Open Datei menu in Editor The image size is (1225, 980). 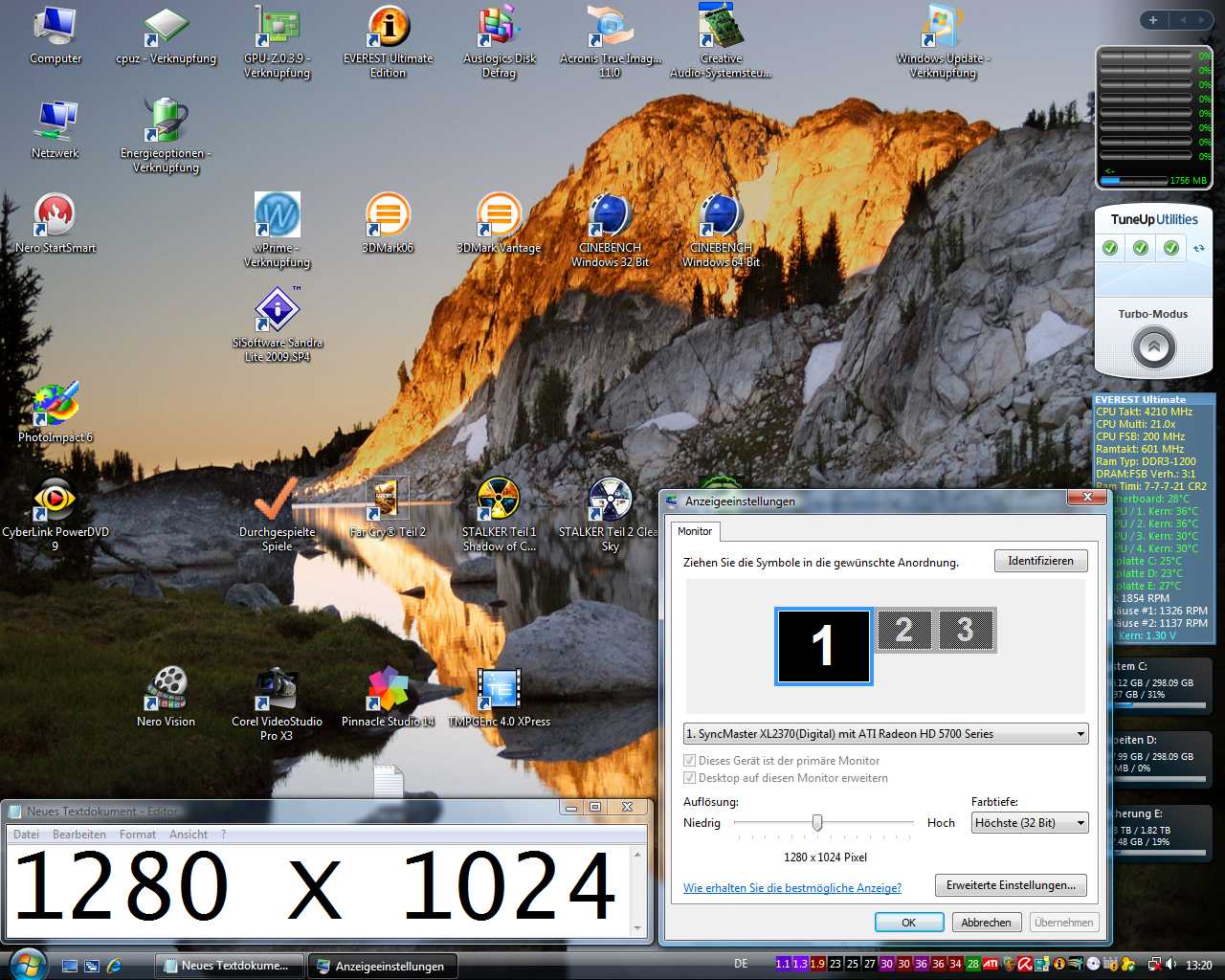click(x=26, y=835)
